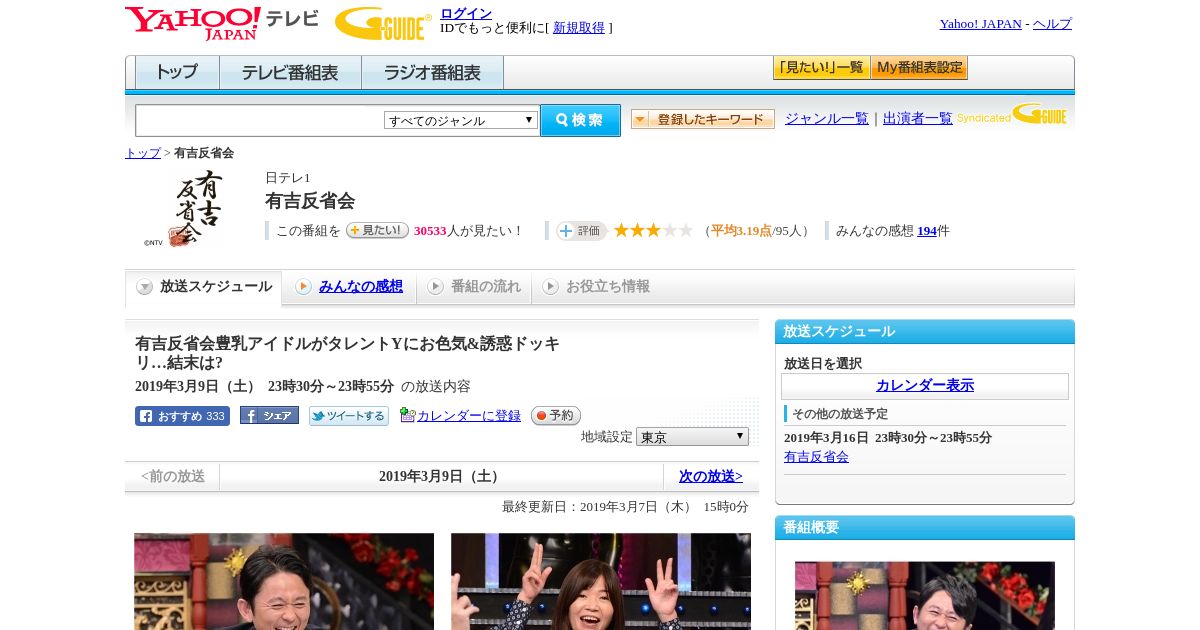The image size is (1200, 630).
Task: Select the お役立ち情報 tab
Action: [596, 287]
